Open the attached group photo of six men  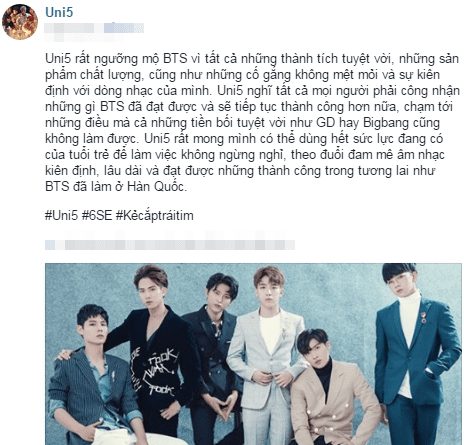point(254,354)
